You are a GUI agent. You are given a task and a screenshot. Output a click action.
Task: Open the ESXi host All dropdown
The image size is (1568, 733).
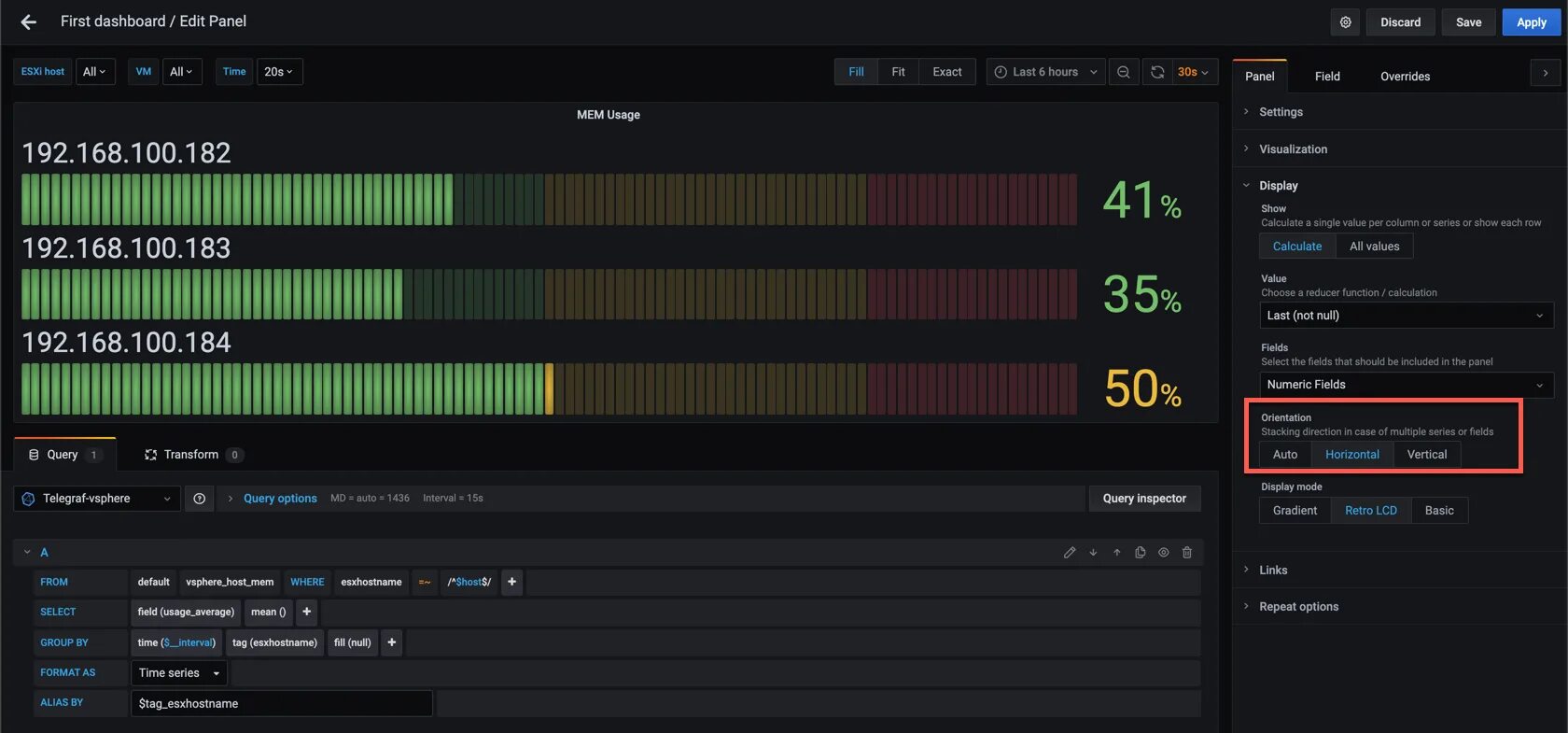(94, 72)
